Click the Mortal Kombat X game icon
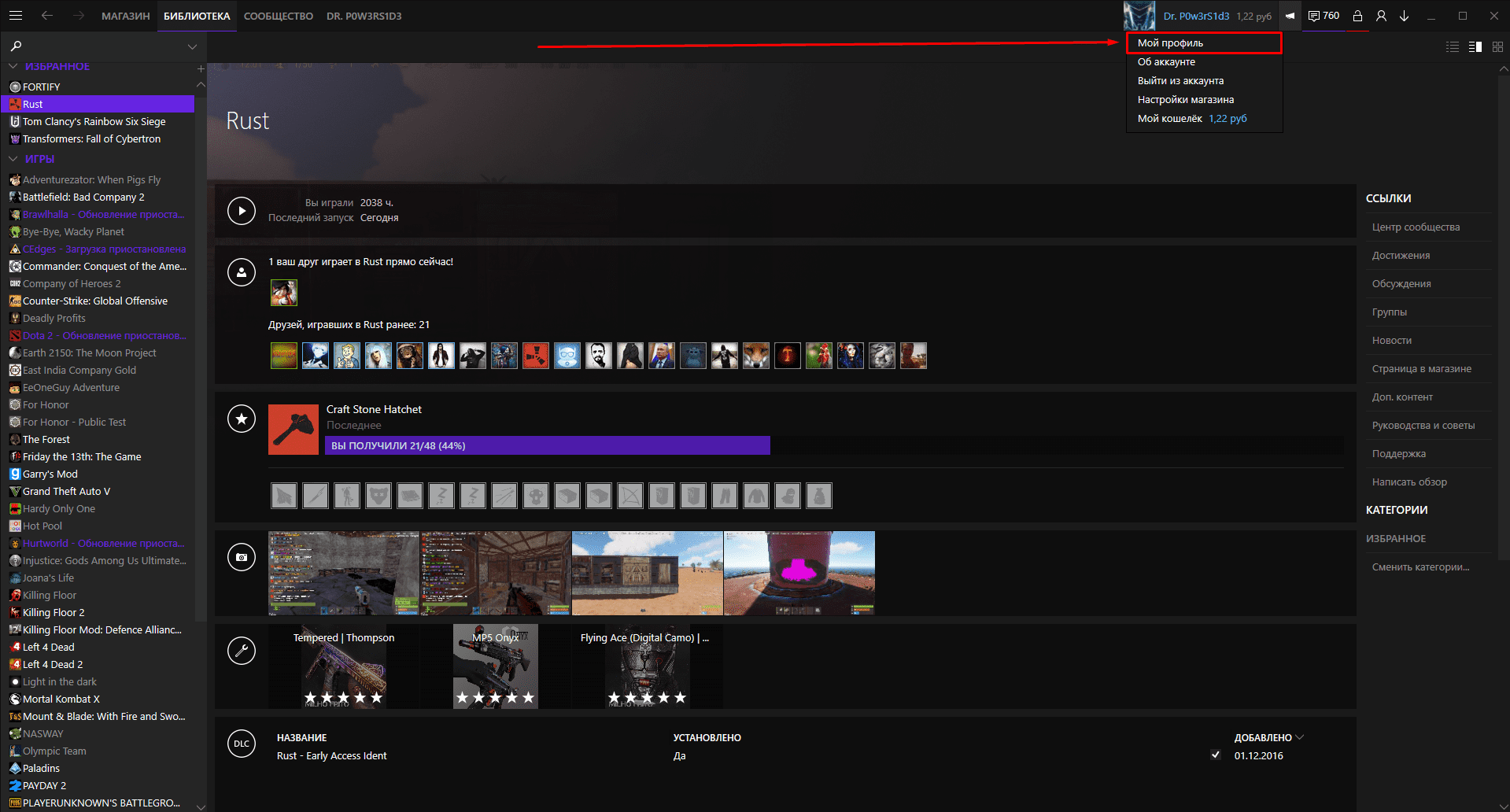This screenshot has width=1510, height=812. click(15, 699)
